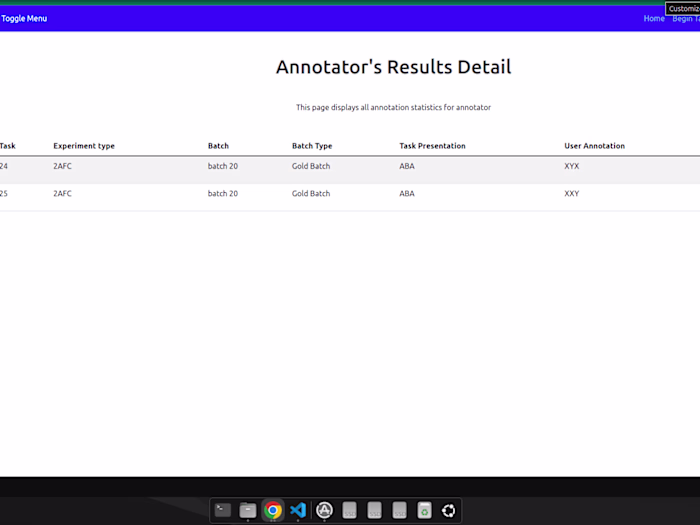Click the Batch column header
The width and height of the screenshot is (700, 525).
click(218, 146)
